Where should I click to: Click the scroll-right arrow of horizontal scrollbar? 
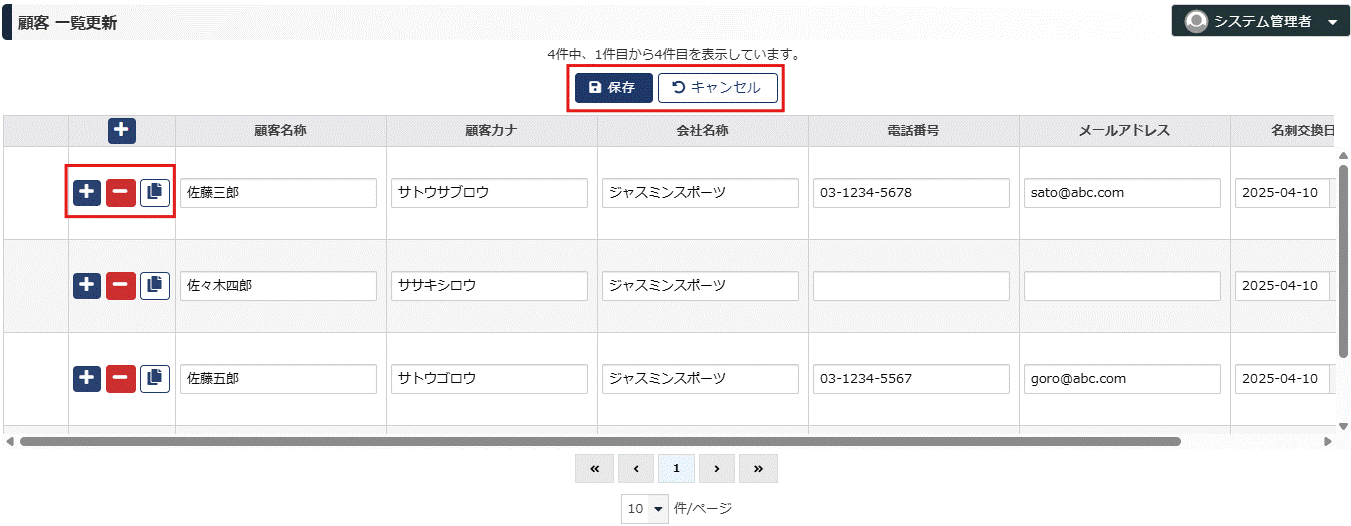(x=1328, y=441)
